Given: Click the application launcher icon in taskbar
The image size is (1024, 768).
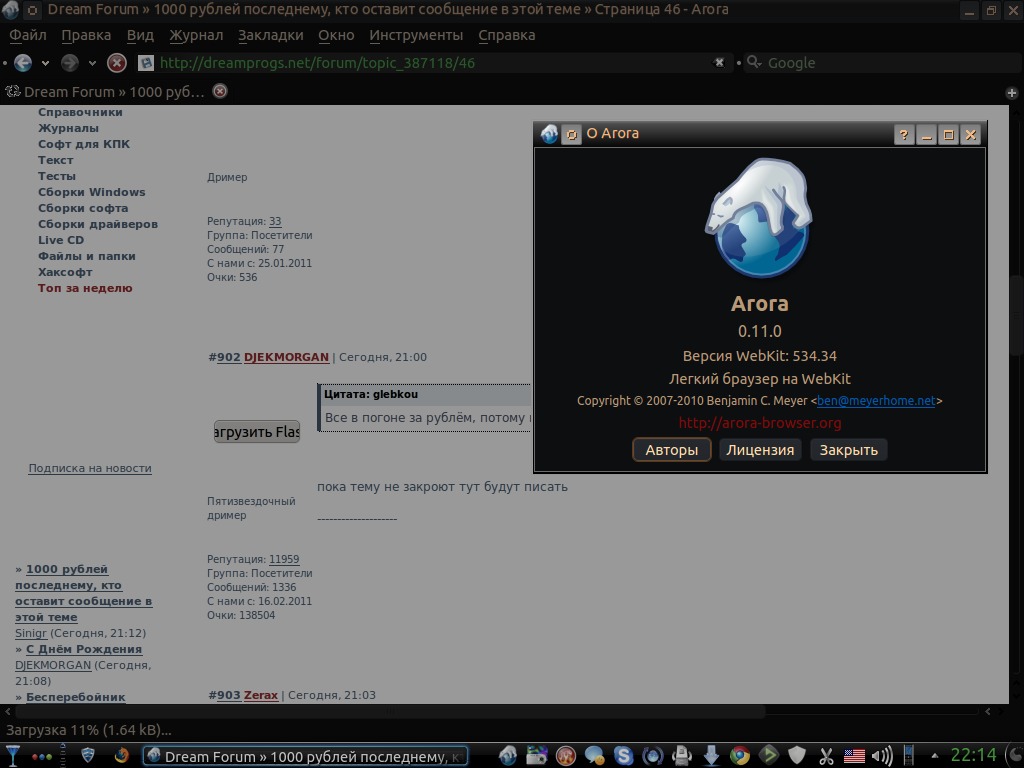Looking at the screenshot, I should [12, 756].
